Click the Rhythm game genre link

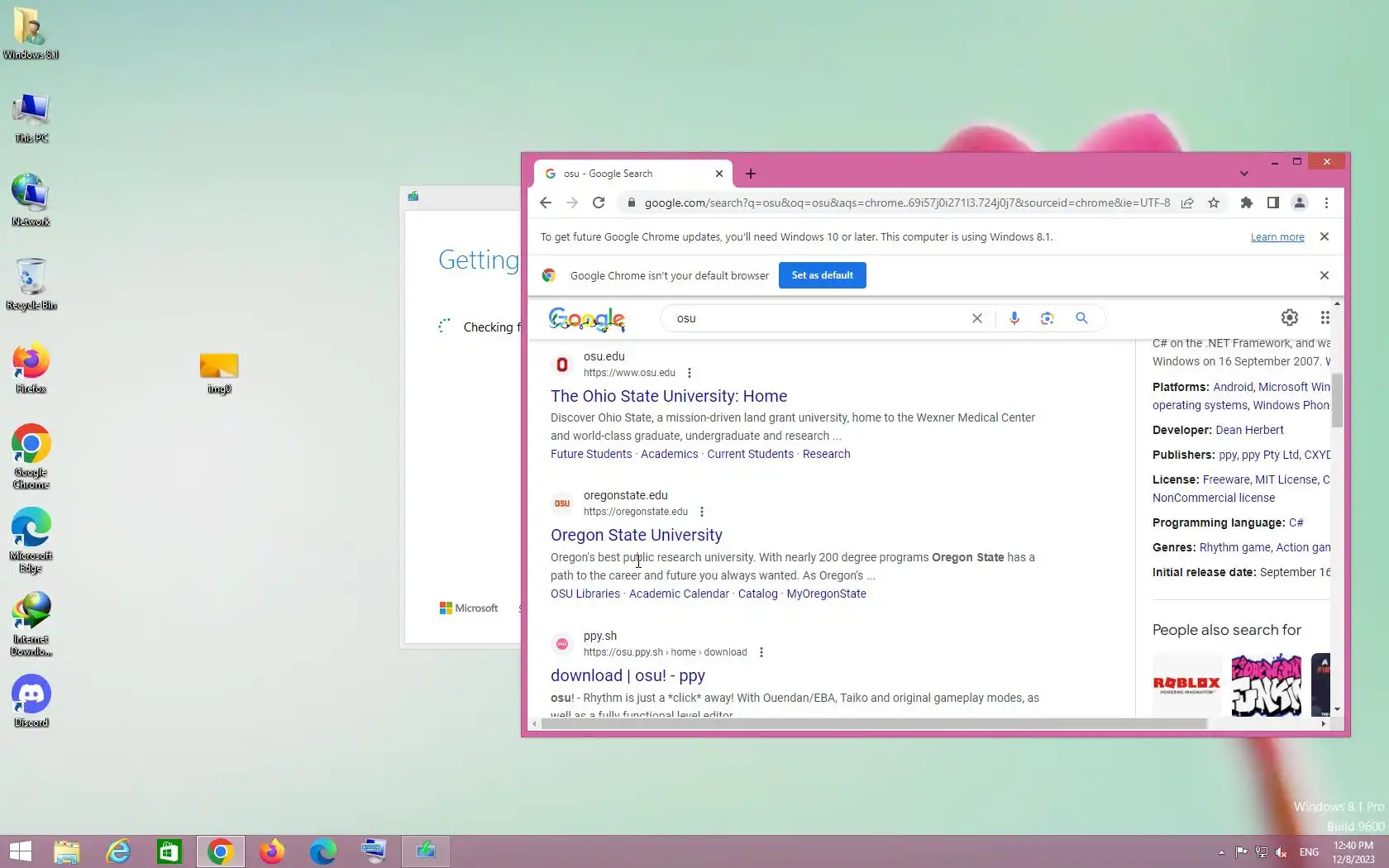click(1235, 547)
